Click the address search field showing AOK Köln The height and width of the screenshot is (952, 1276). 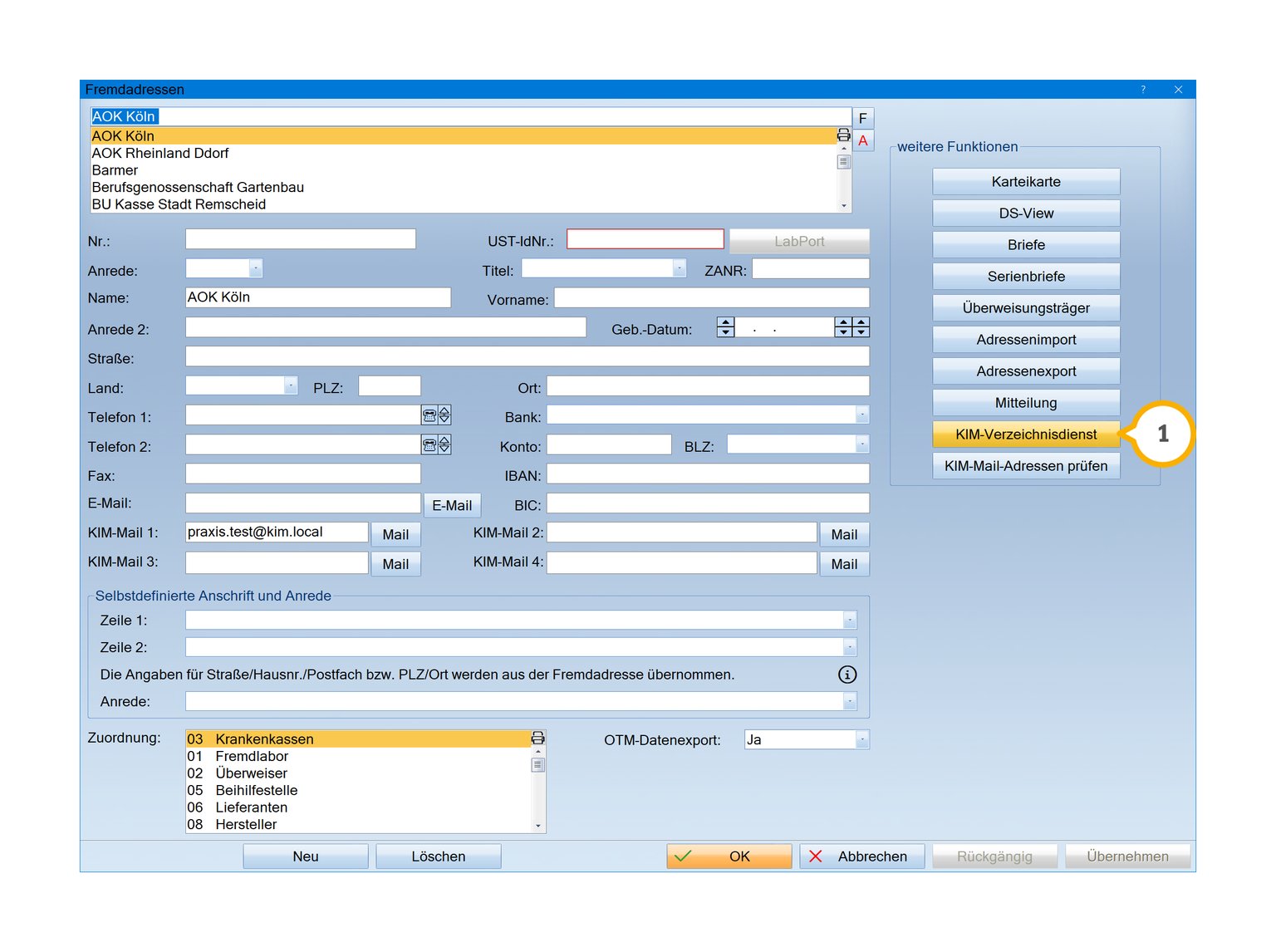(471, 116)
